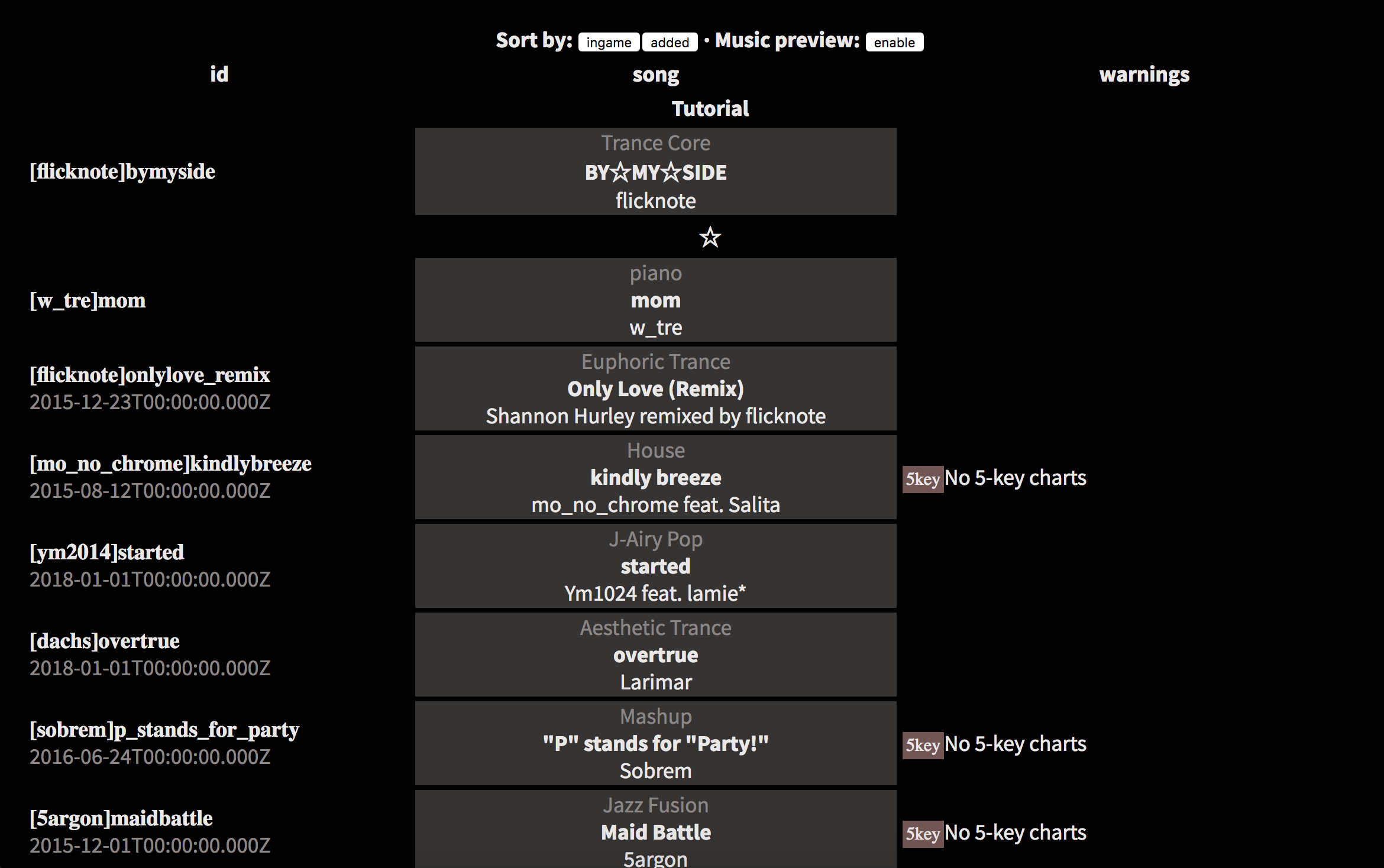Image resolution: width=1384 pixels, height=868 pixels.
Task: Select the piano song card mom
Action: click(x=655, y=300)
